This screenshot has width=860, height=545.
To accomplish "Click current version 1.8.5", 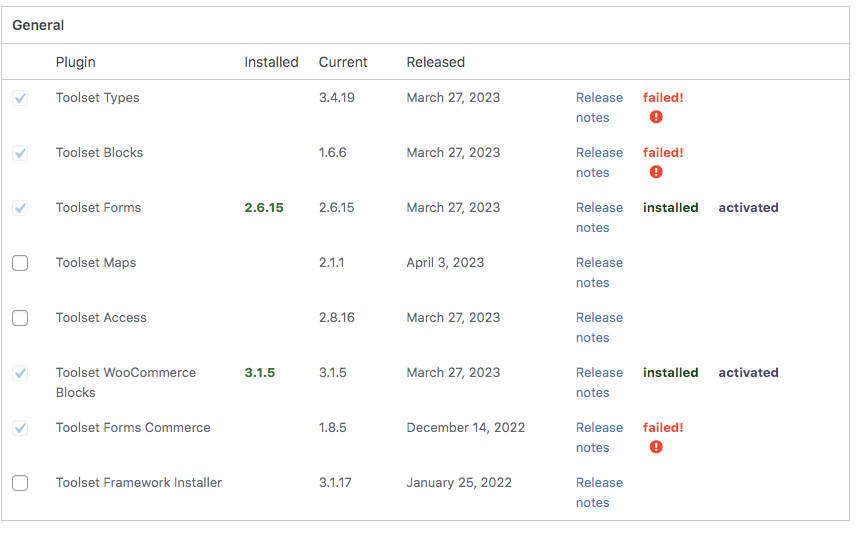I will tap(332, 428).
